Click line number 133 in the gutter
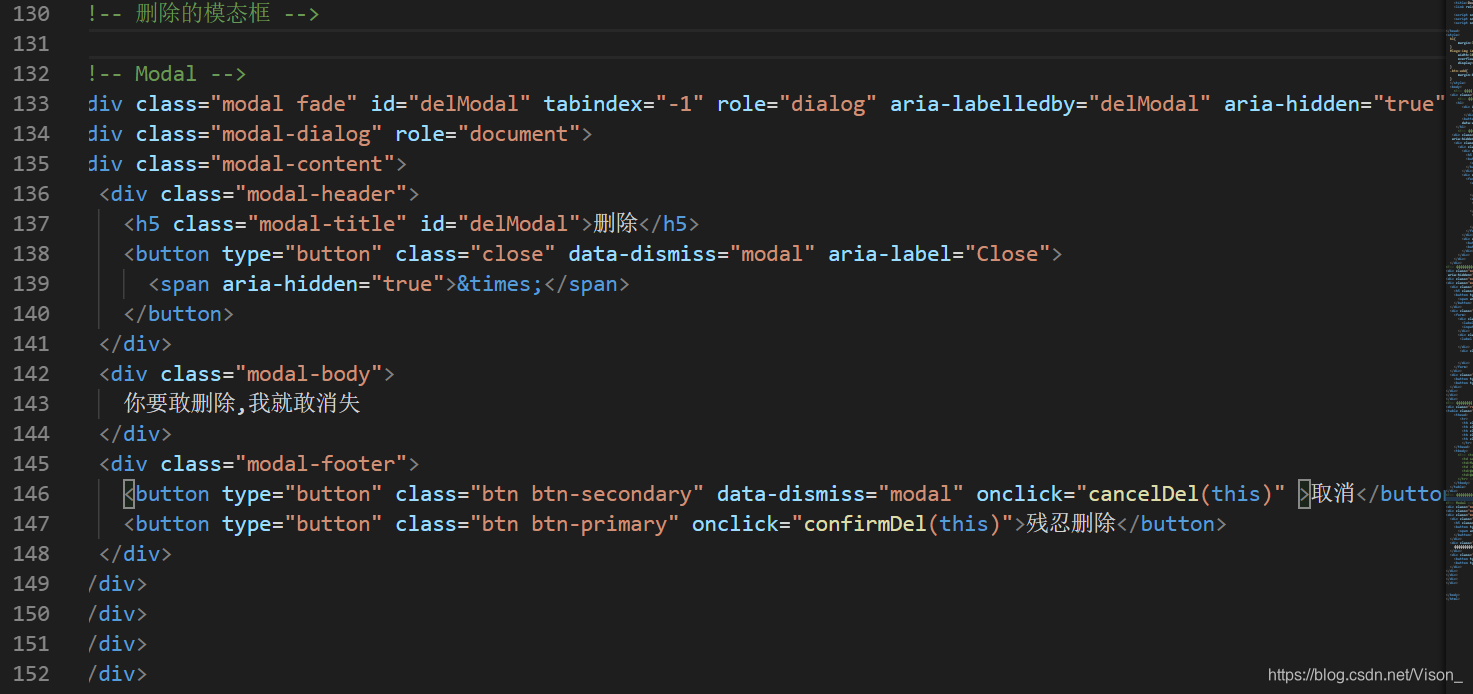Image resolution: width=1473 pixels, height=694 pixels. click(31, 104)
